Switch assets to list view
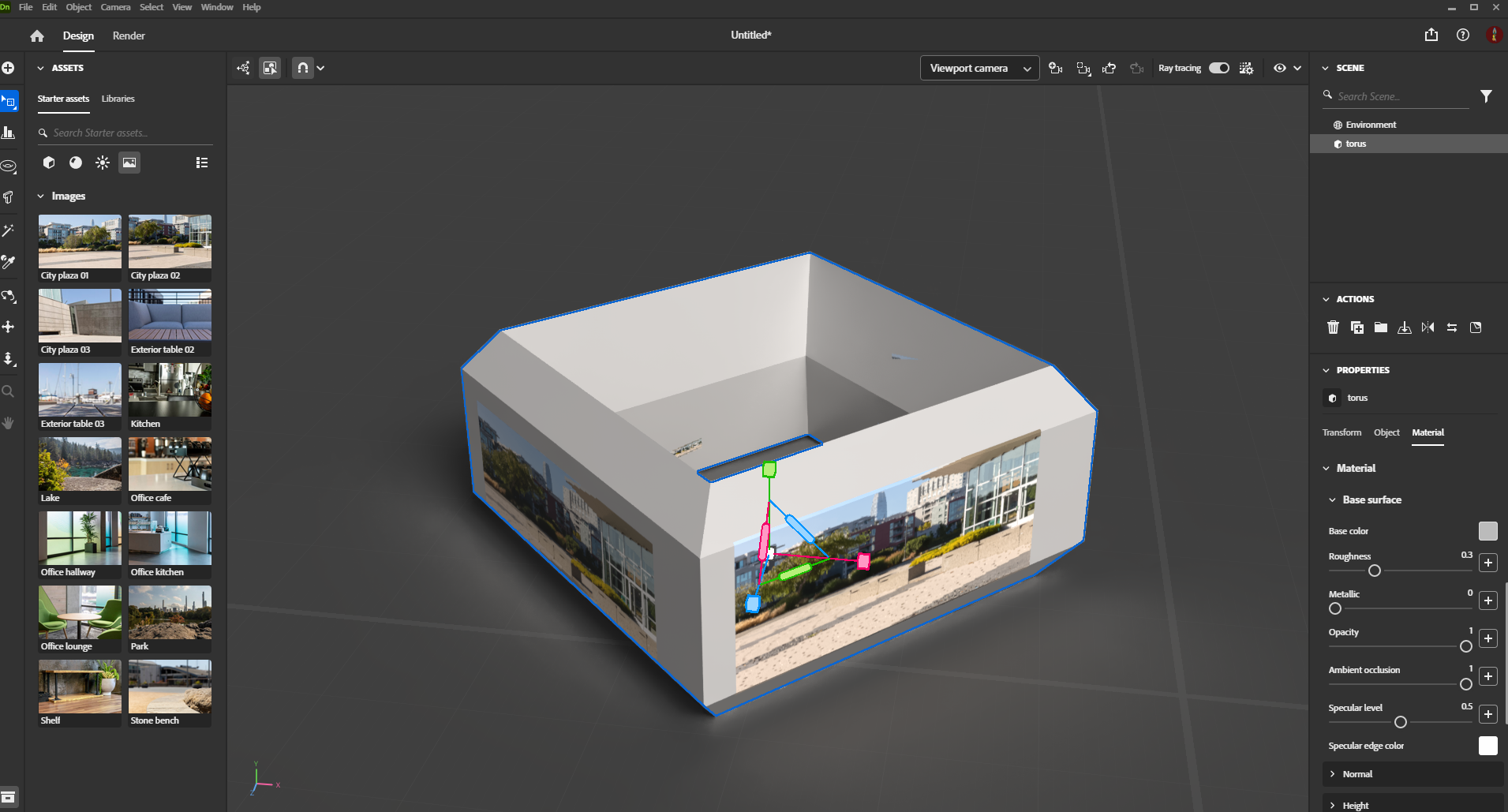 click(202, 163)
